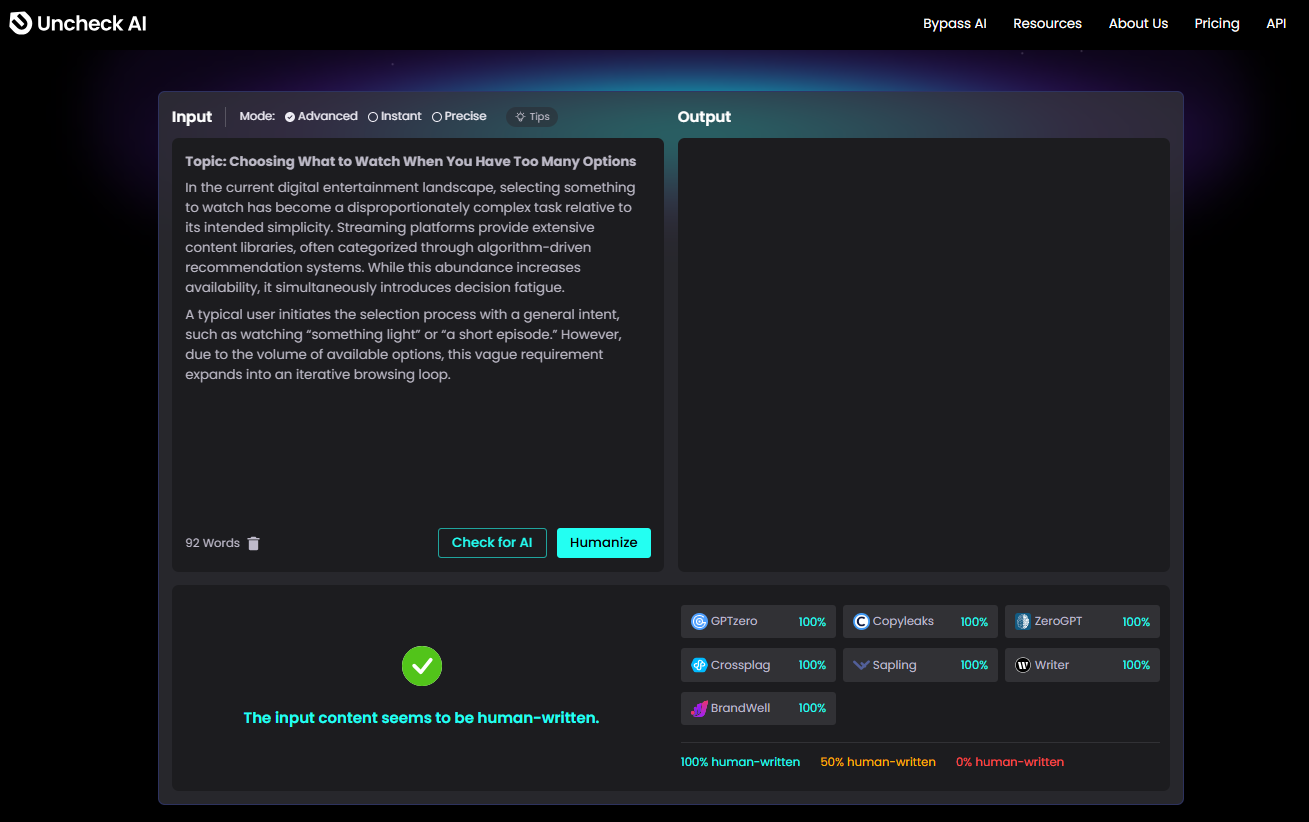Click the "92 Words" counter
The width and height of the screenshot is (1309, 822).
tap(213, 543)
